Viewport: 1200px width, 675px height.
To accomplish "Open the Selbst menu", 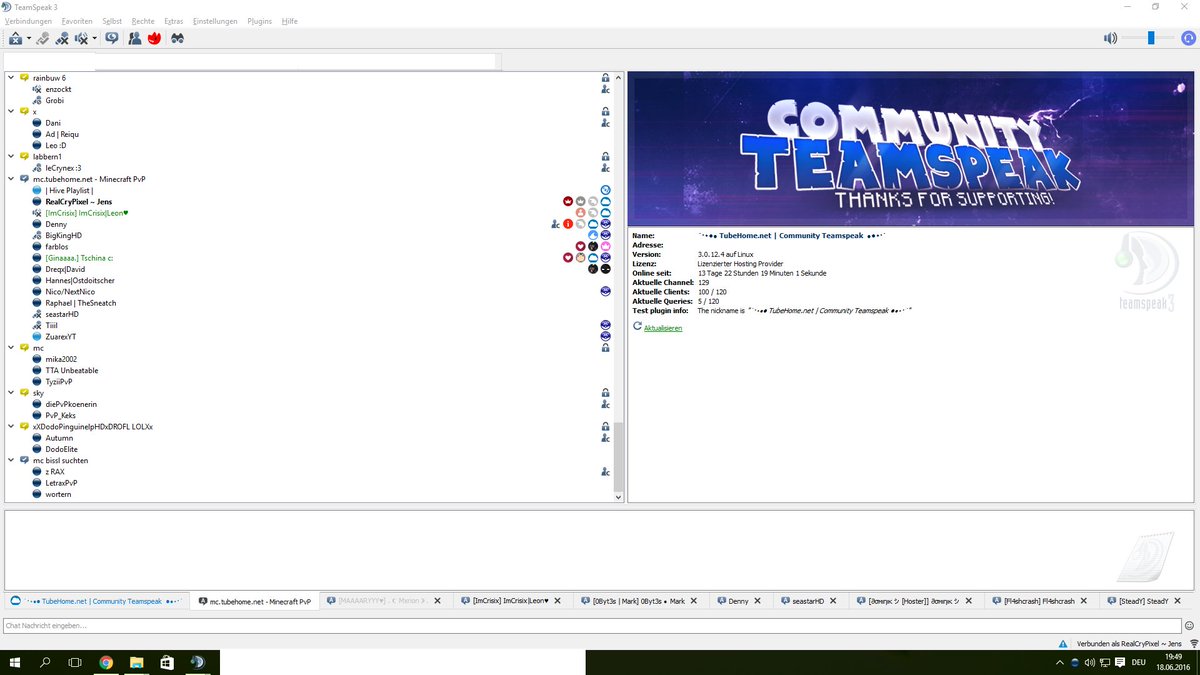I will coord(112,21).
